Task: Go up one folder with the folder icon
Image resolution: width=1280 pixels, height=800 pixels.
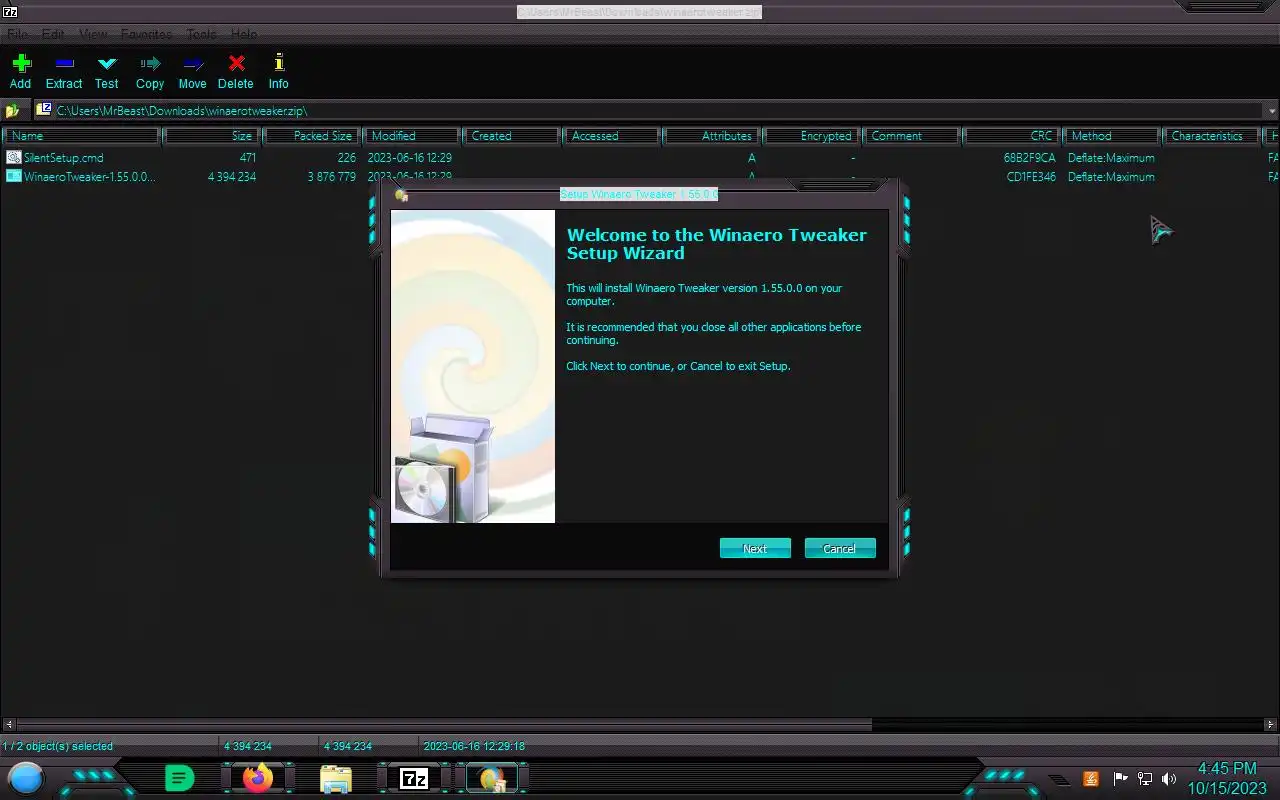Action: 13,111
